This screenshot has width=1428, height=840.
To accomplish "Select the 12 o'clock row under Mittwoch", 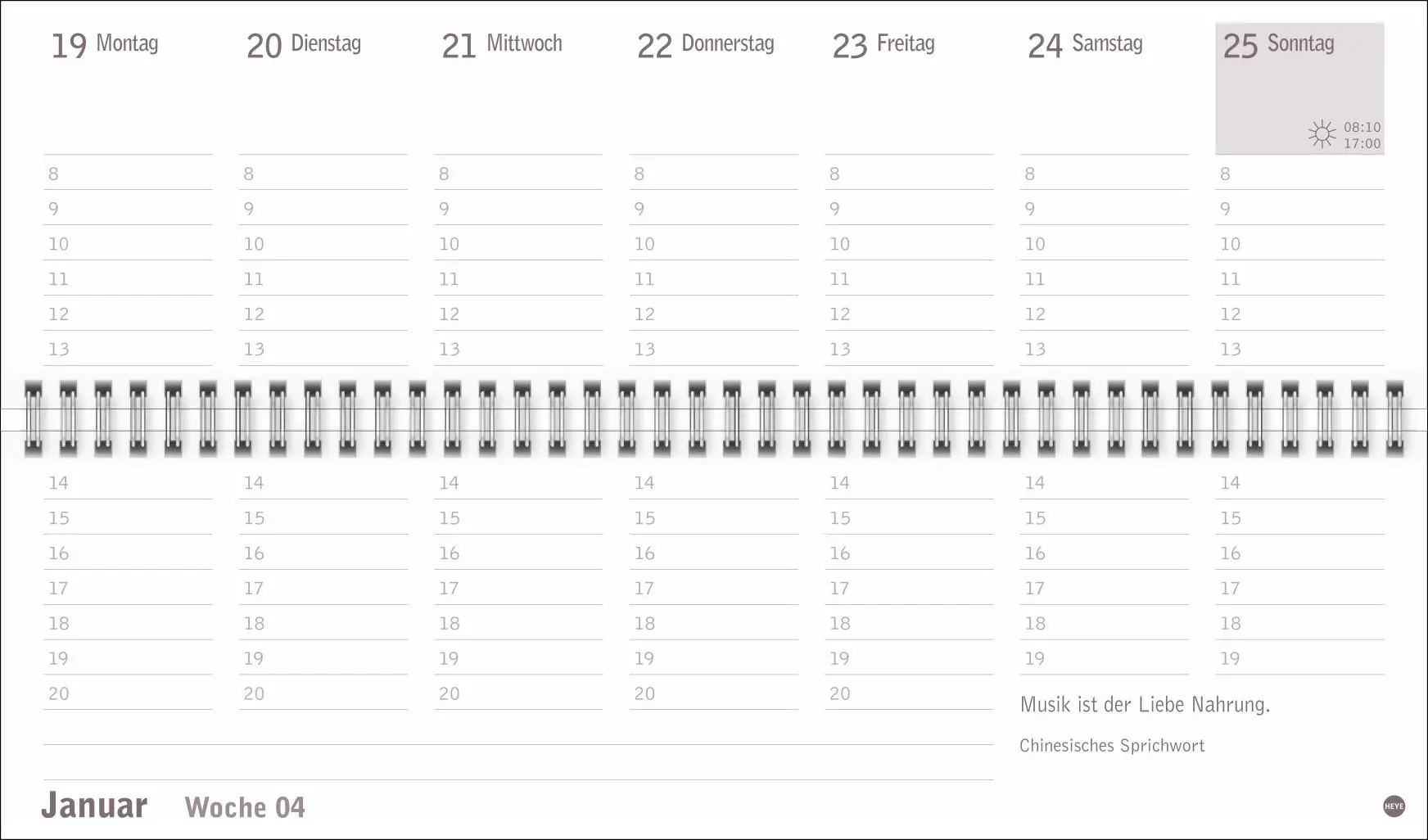I will point(518,314).
